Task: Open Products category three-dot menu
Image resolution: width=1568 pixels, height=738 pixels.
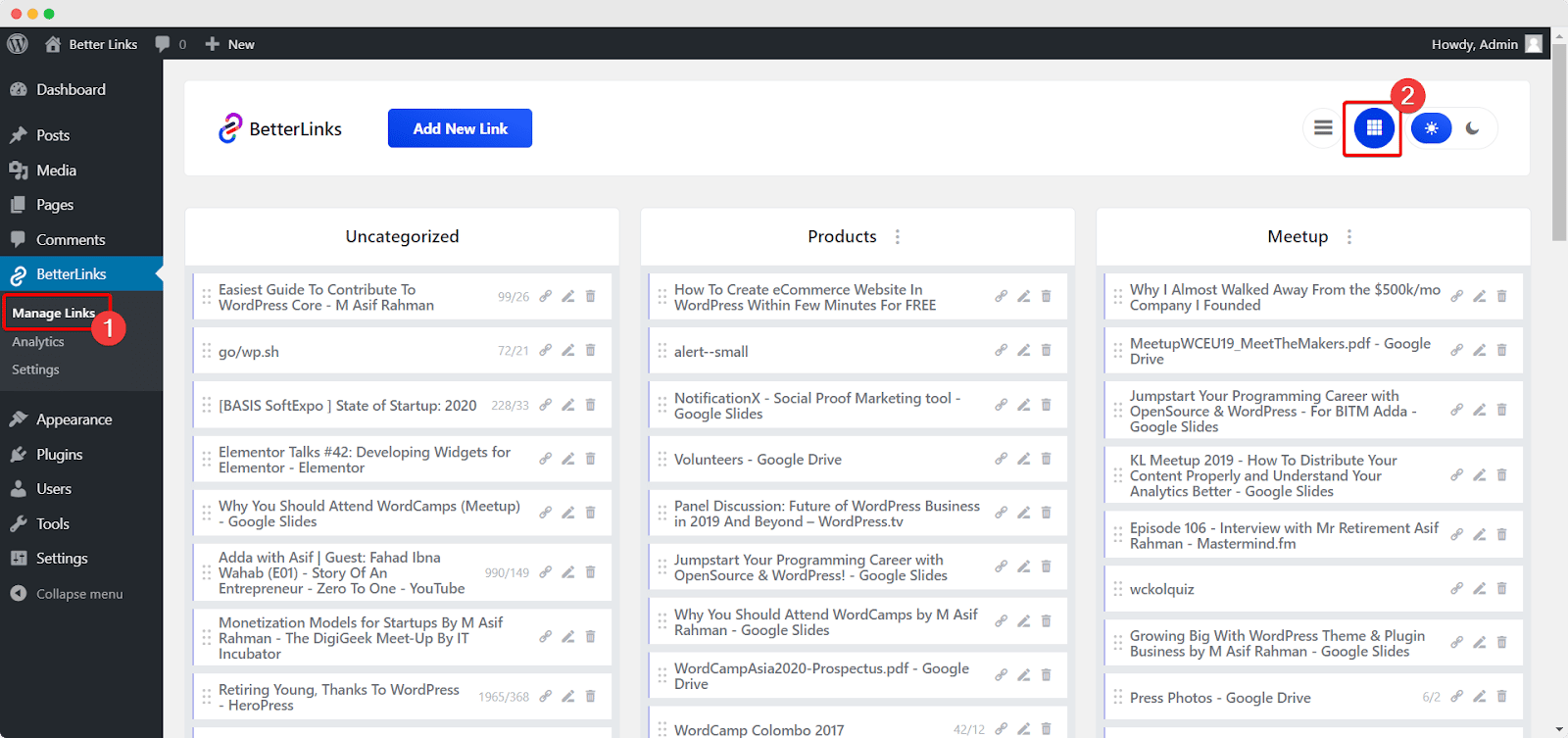Action: tap(898, 237)
